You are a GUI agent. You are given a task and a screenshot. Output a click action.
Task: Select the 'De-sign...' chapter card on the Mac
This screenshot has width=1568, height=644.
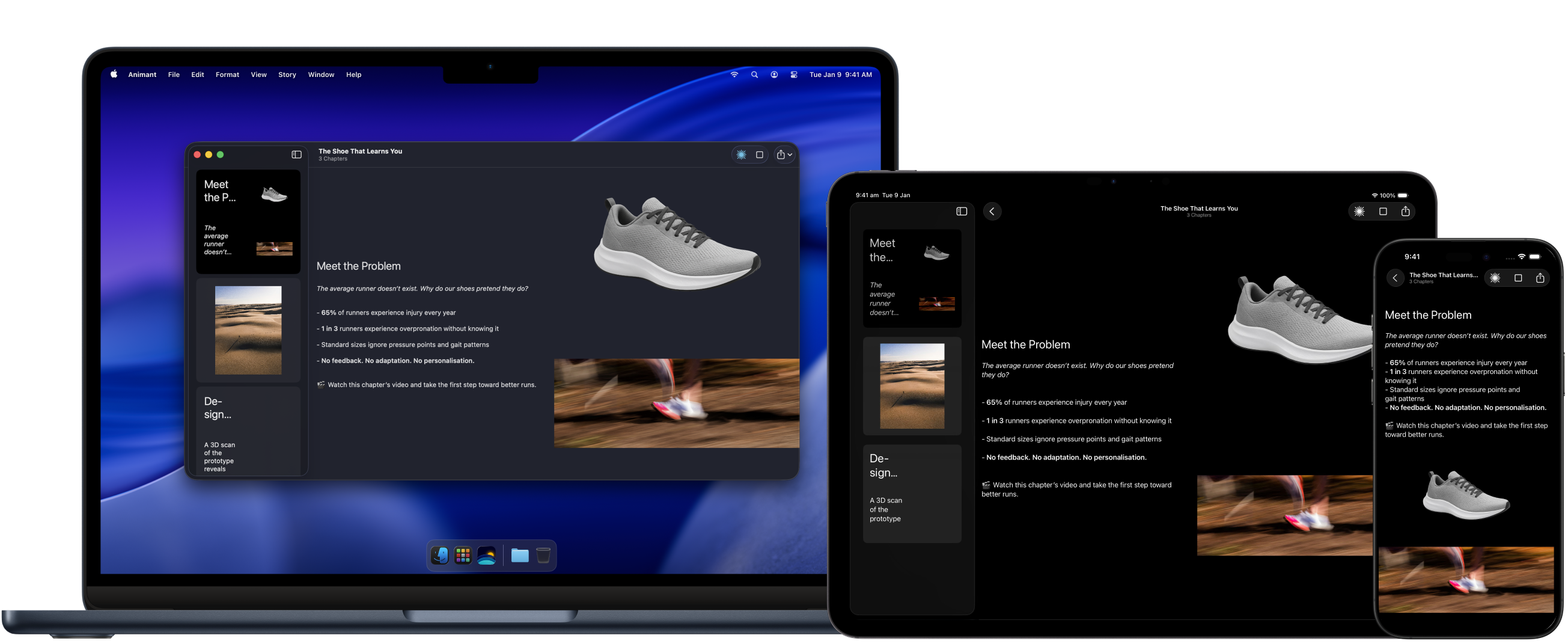tap(248, 431)
